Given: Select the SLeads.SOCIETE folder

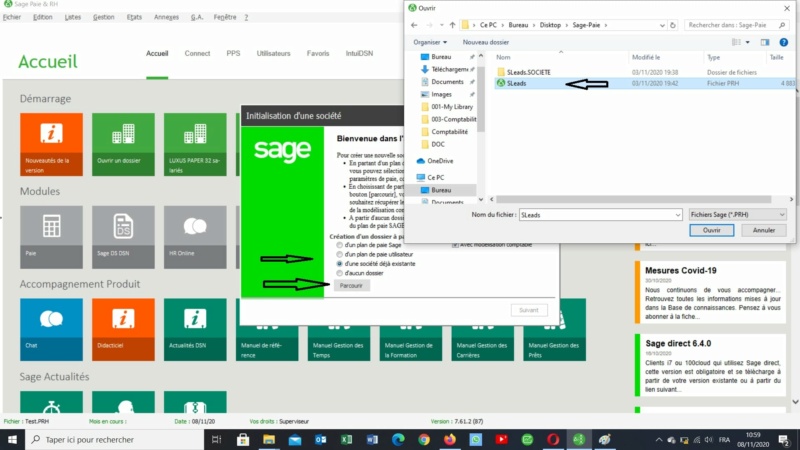Looking at the screenshot, I should coord(529,72).
